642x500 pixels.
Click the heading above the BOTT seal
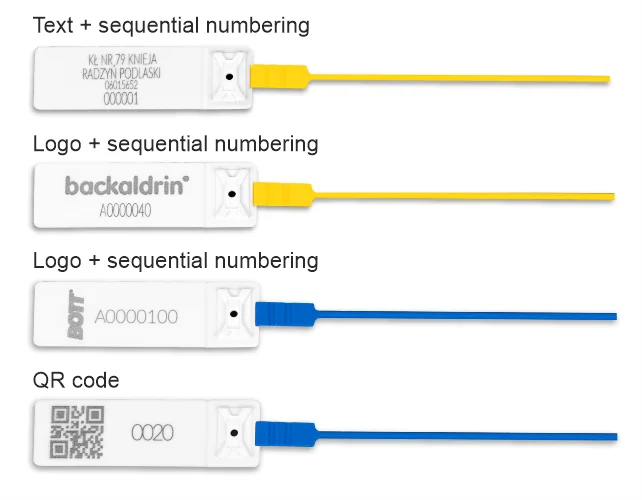pyautogui.click(x=176, y=261)
